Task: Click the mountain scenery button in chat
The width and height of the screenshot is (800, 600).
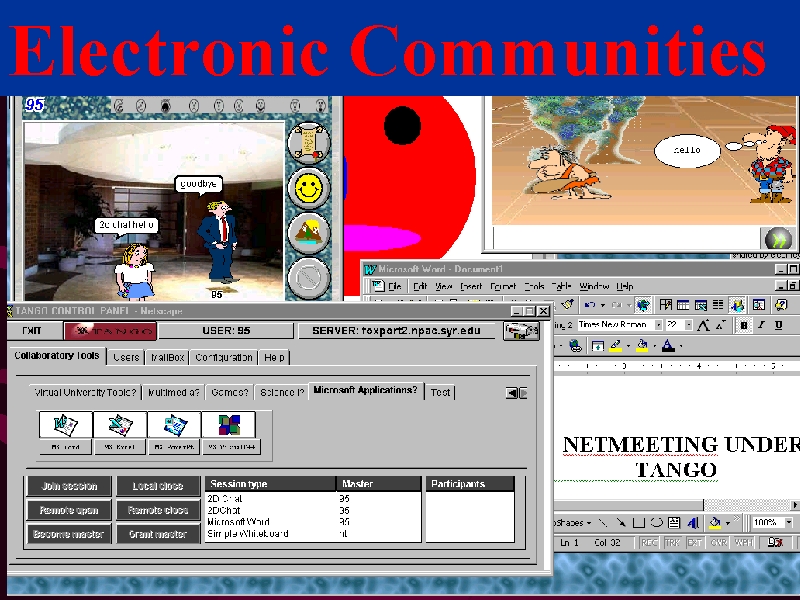Action: pos(309,233)
